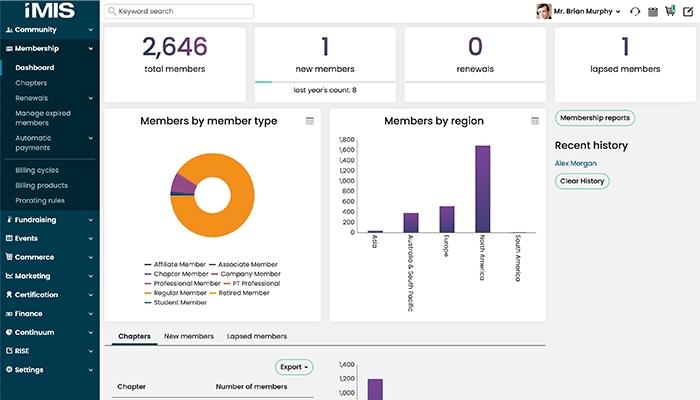Click the Settings gear icon in the sidebar

(9, 370)
